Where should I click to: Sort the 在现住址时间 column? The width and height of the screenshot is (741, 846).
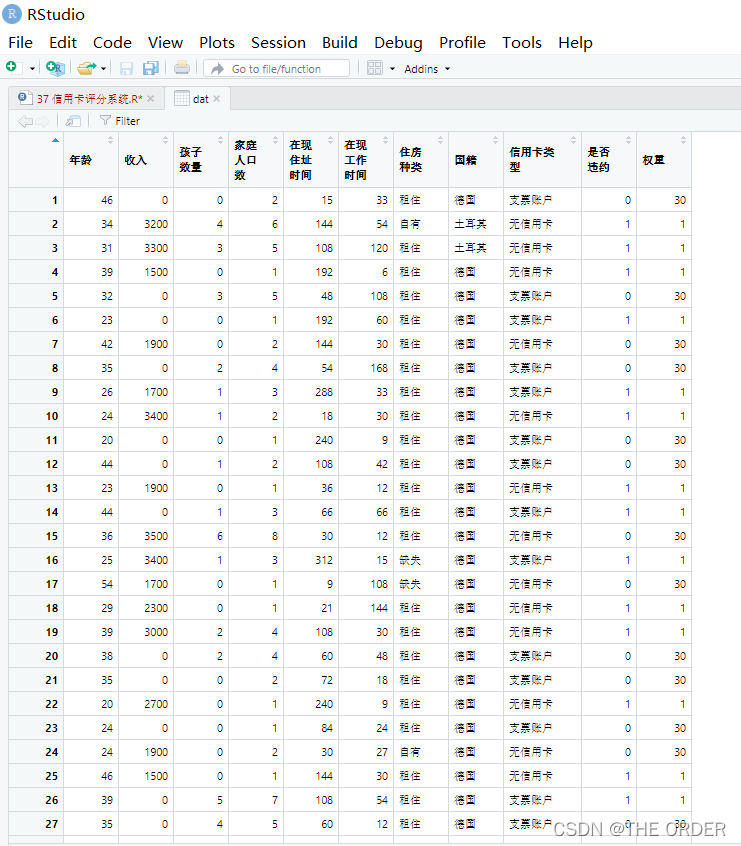pos(330,140)
